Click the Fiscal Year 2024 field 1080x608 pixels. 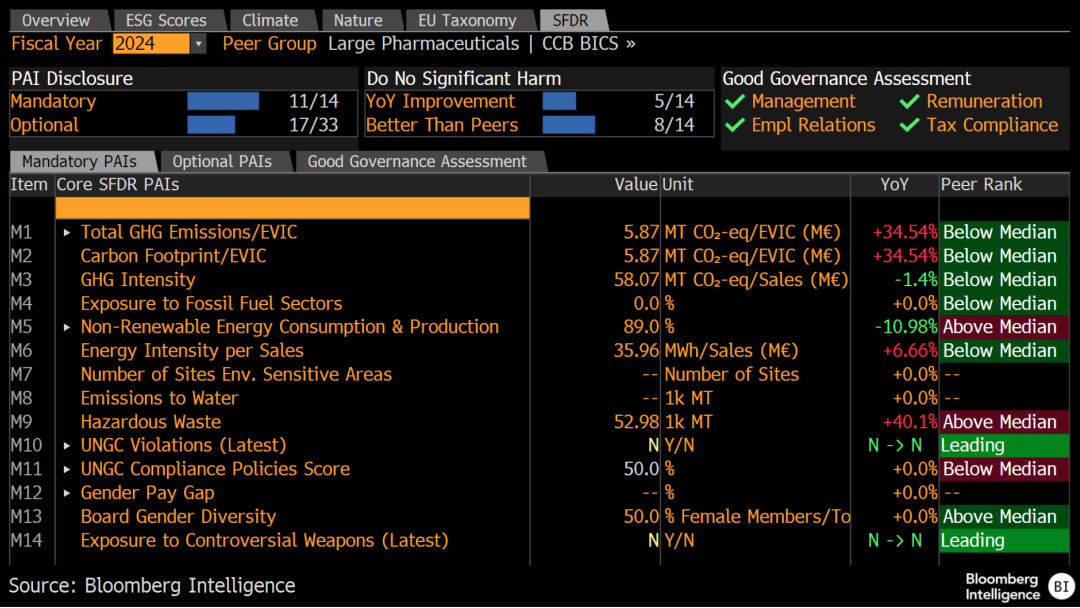click(151, 44)
